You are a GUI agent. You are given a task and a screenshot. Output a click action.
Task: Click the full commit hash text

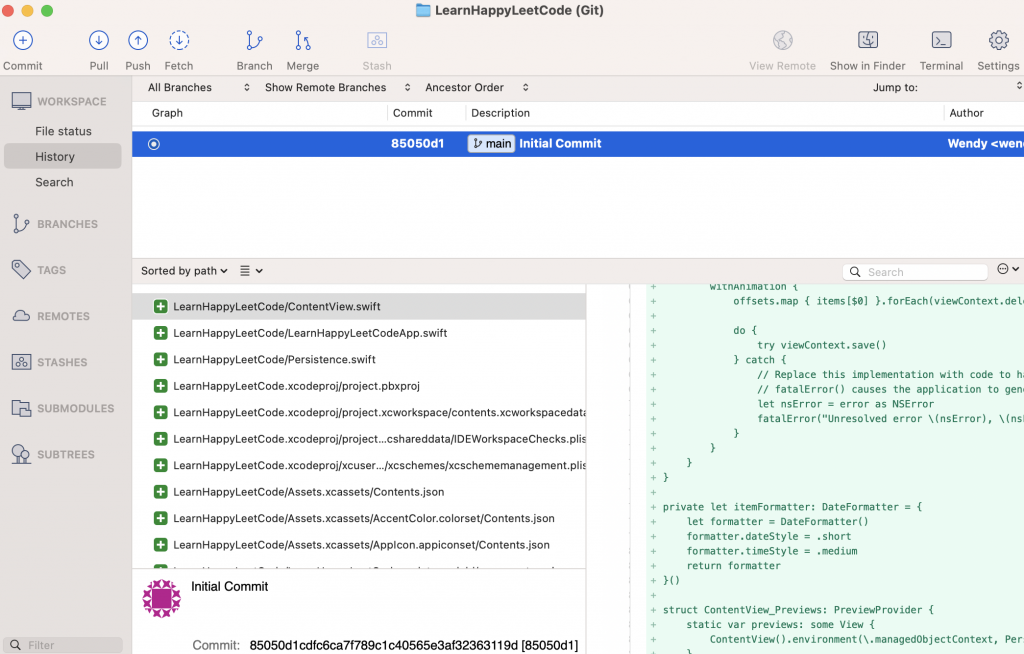click(x=413, y=646)
